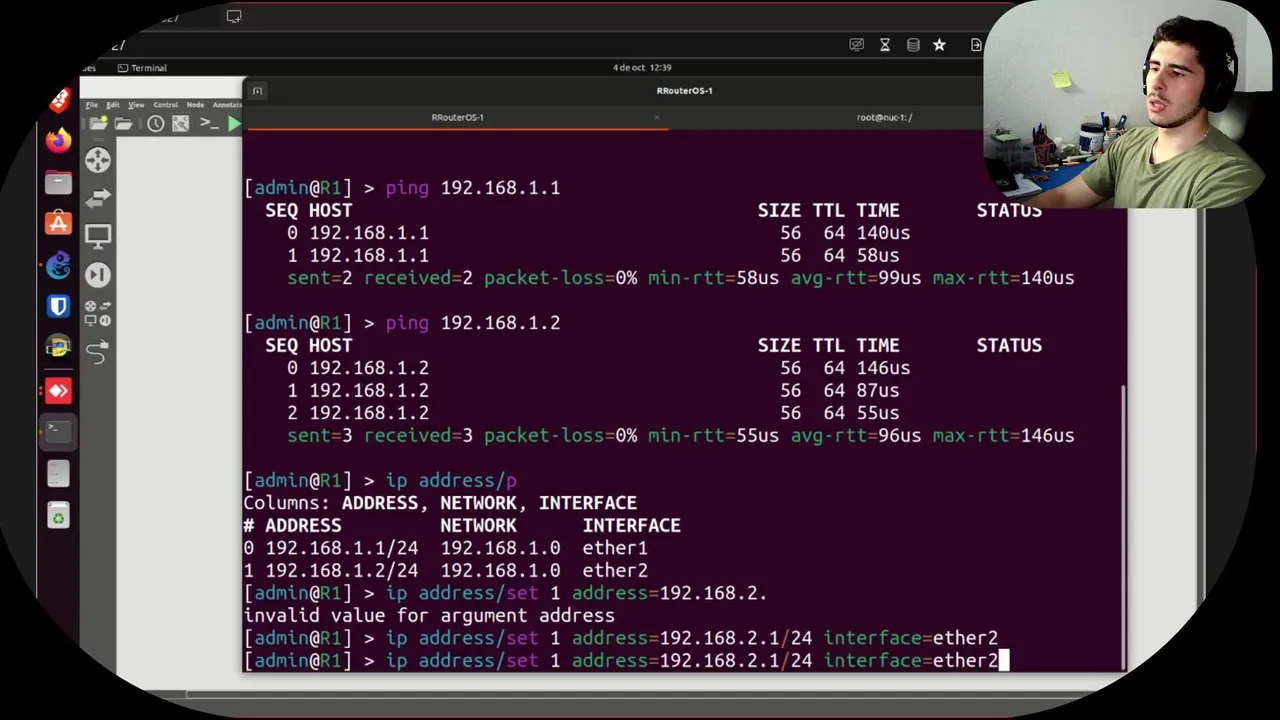Open GNS3 File menu
The image size is (1280, 720).
(x=92, y=105)
